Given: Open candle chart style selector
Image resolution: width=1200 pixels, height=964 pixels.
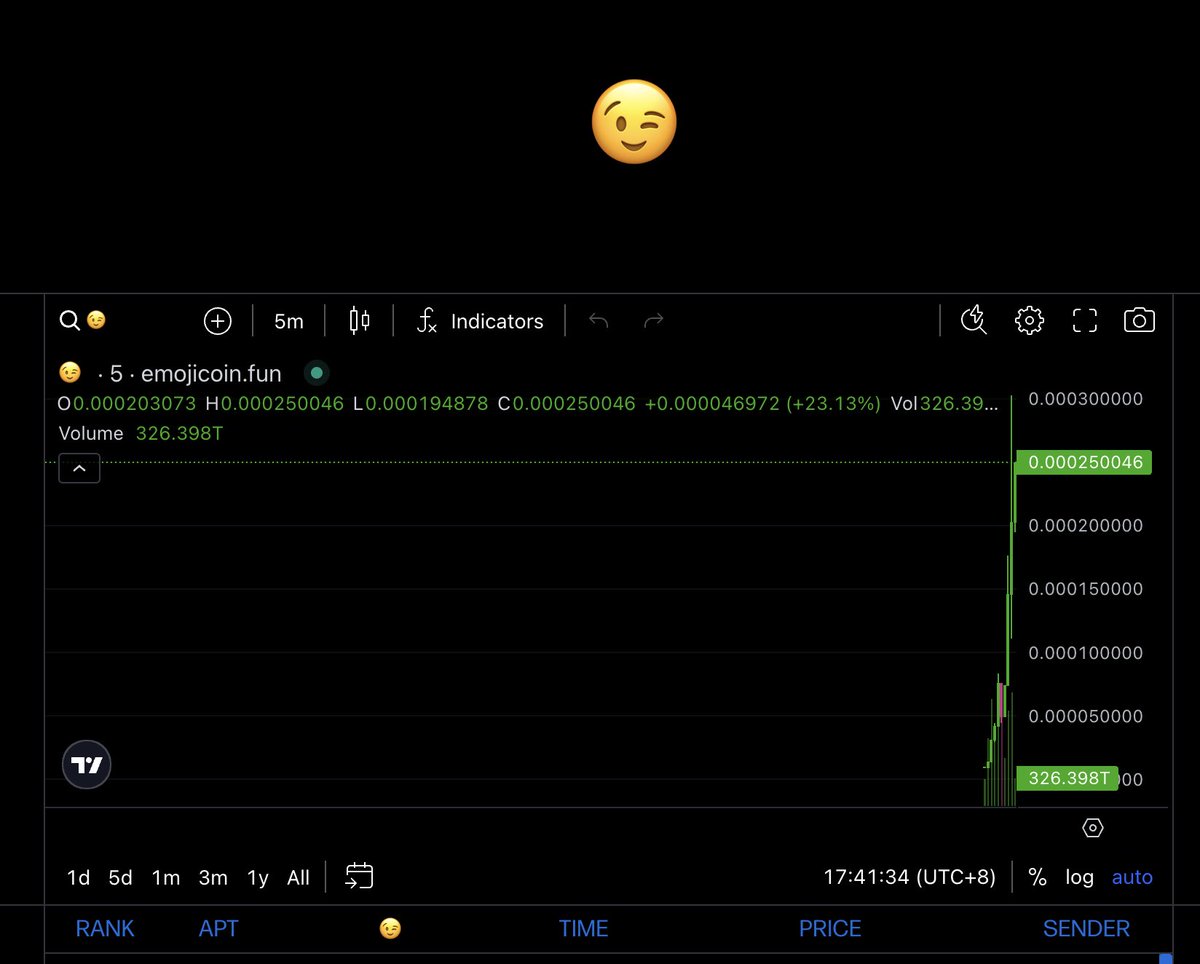Looking at the screenshot, I should (359, 320).
